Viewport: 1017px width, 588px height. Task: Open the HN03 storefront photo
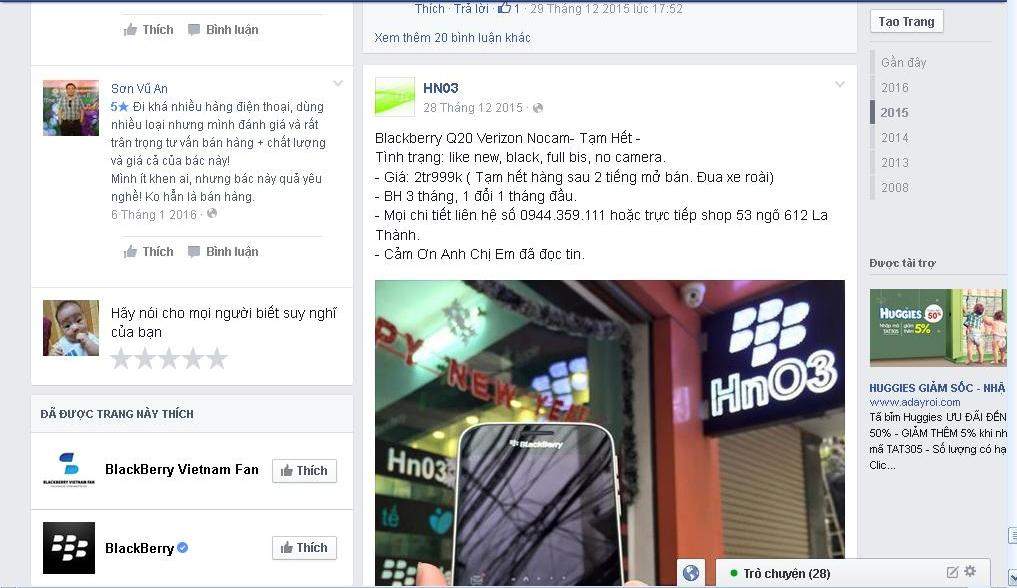[610, 432]
